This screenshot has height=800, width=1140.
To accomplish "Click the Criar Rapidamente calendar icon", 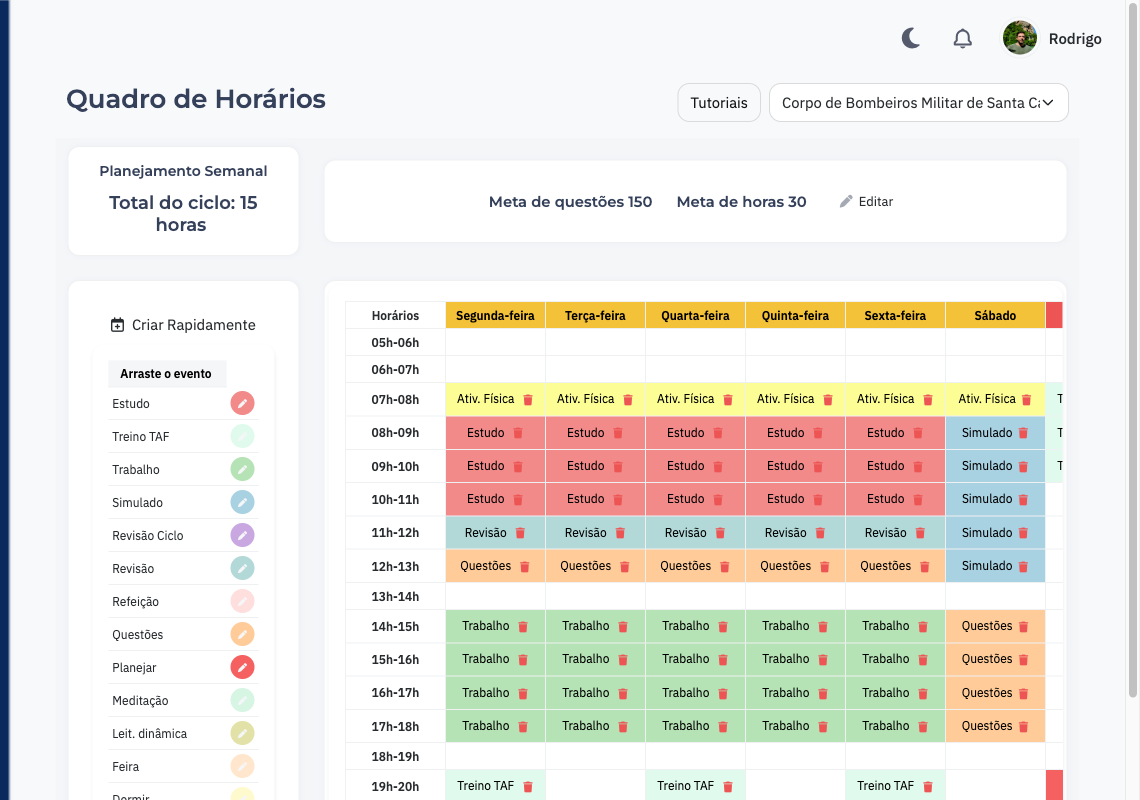I will (x=118, y=325).
